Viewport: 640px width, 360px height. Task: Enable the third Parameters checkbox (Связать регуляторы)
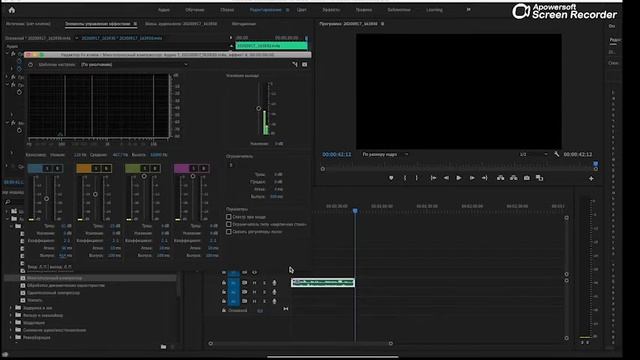[229, 231]
